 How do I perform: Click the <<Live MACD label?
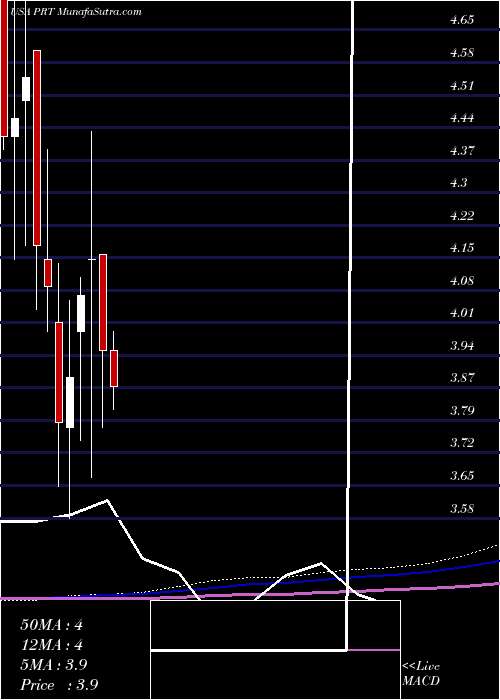pos(421,674)
